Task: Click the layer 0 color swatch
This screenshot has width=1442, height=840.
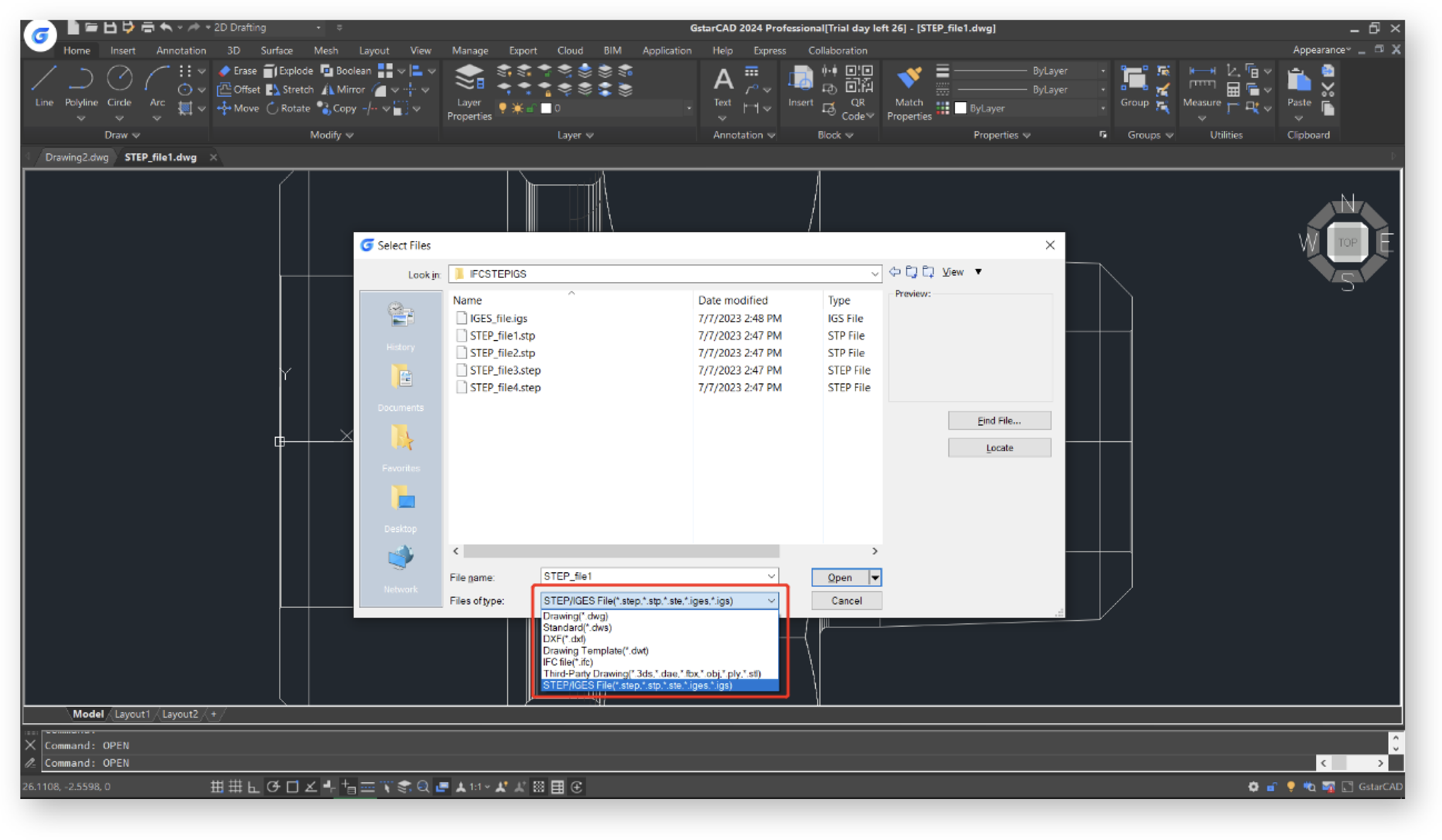Action: [x=546, y=108]
